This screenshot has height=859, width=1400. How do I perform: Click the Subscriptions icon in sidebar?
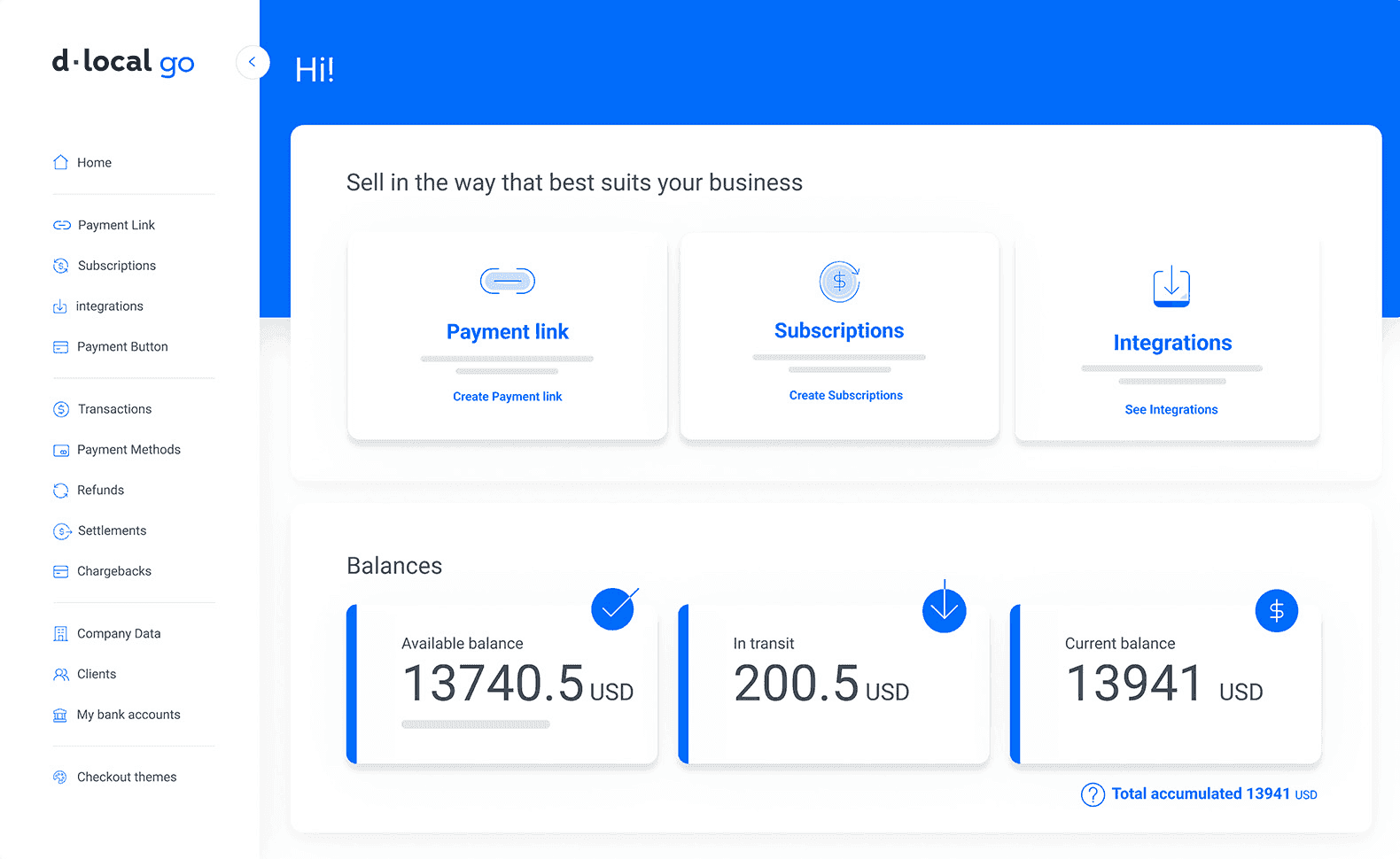point(60,266)
